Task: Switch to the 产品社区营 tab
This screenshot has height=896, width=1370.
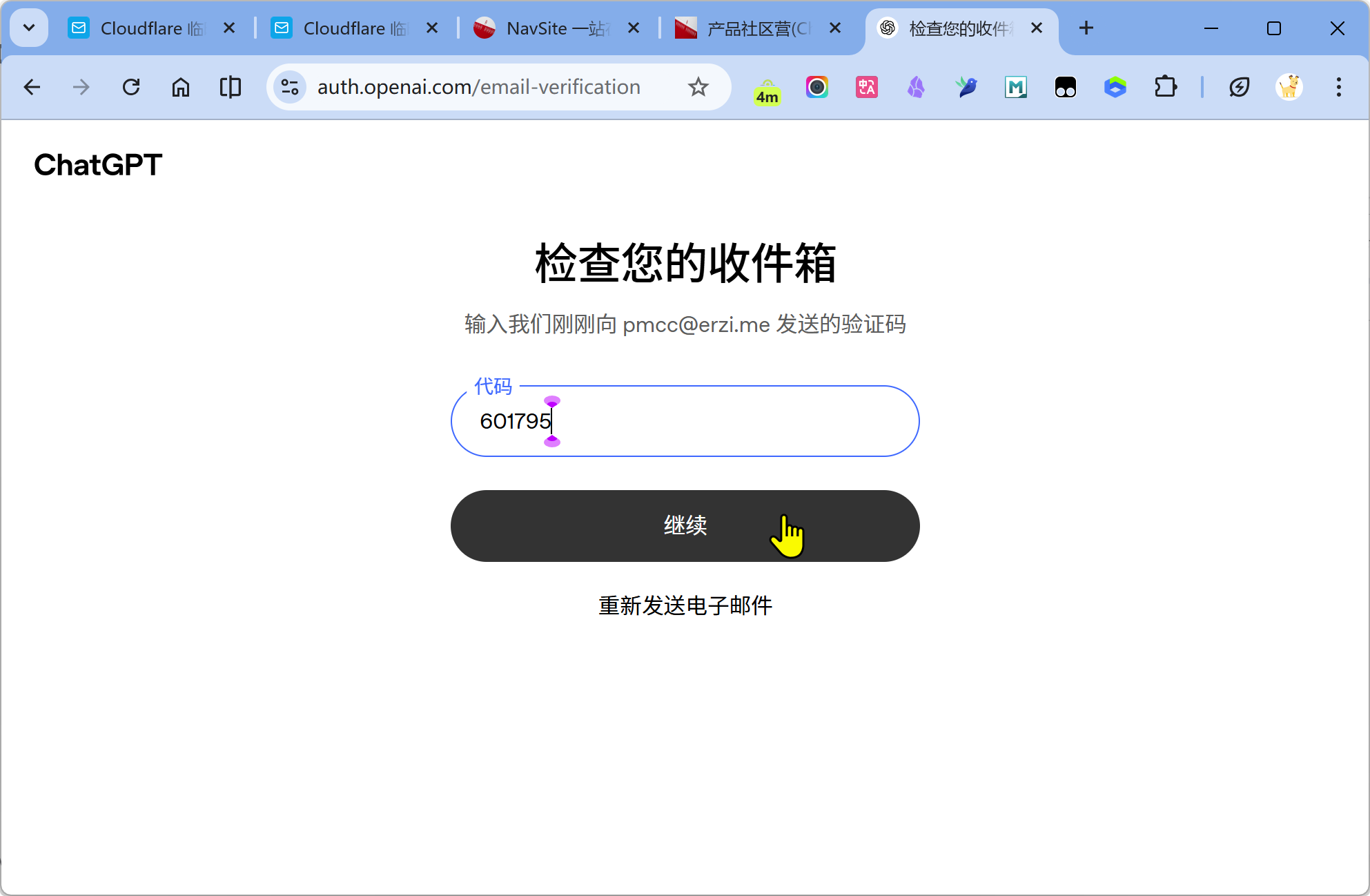Action: point(749,28)
